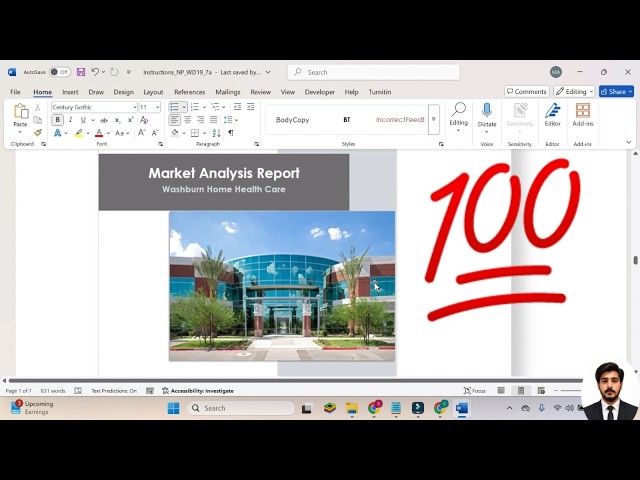Decrease font size button
This screenshot has height=480, width=640.
[155, 133]
